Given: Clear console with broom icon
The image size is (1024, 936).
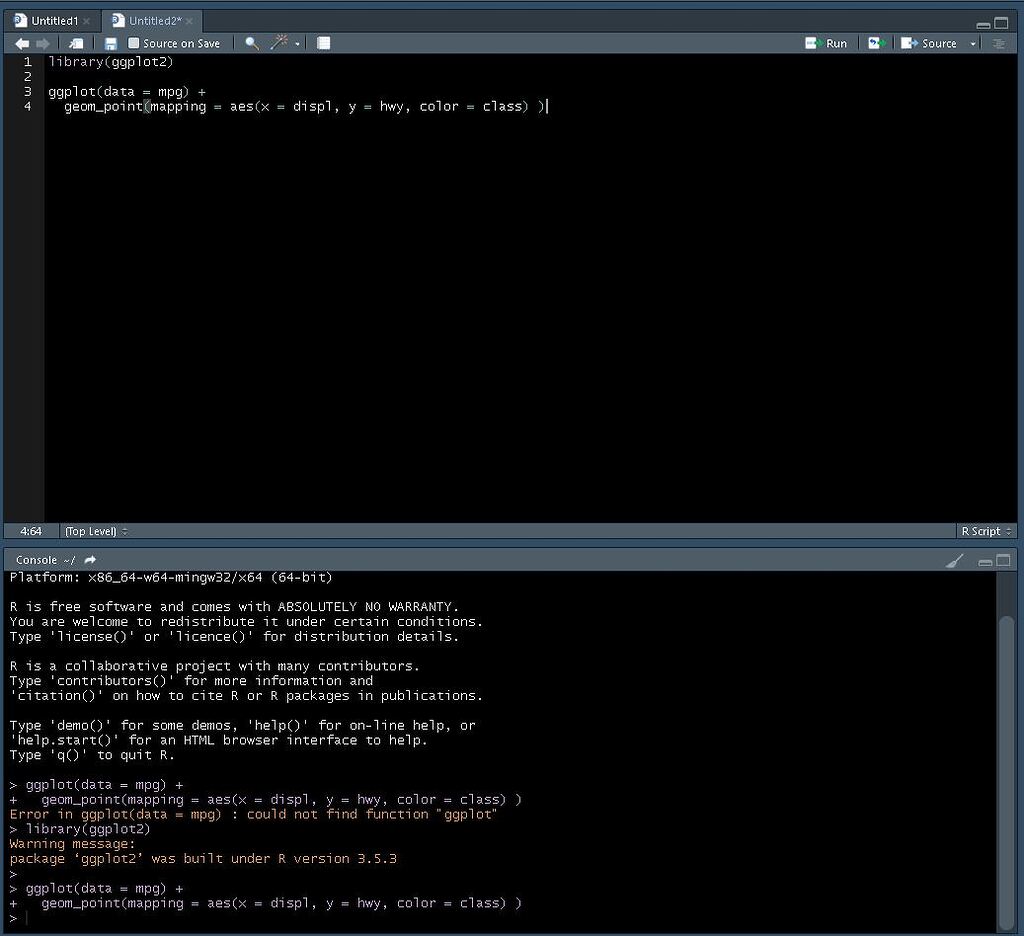Looking at the screenshot, I should (x=955, y=560).
